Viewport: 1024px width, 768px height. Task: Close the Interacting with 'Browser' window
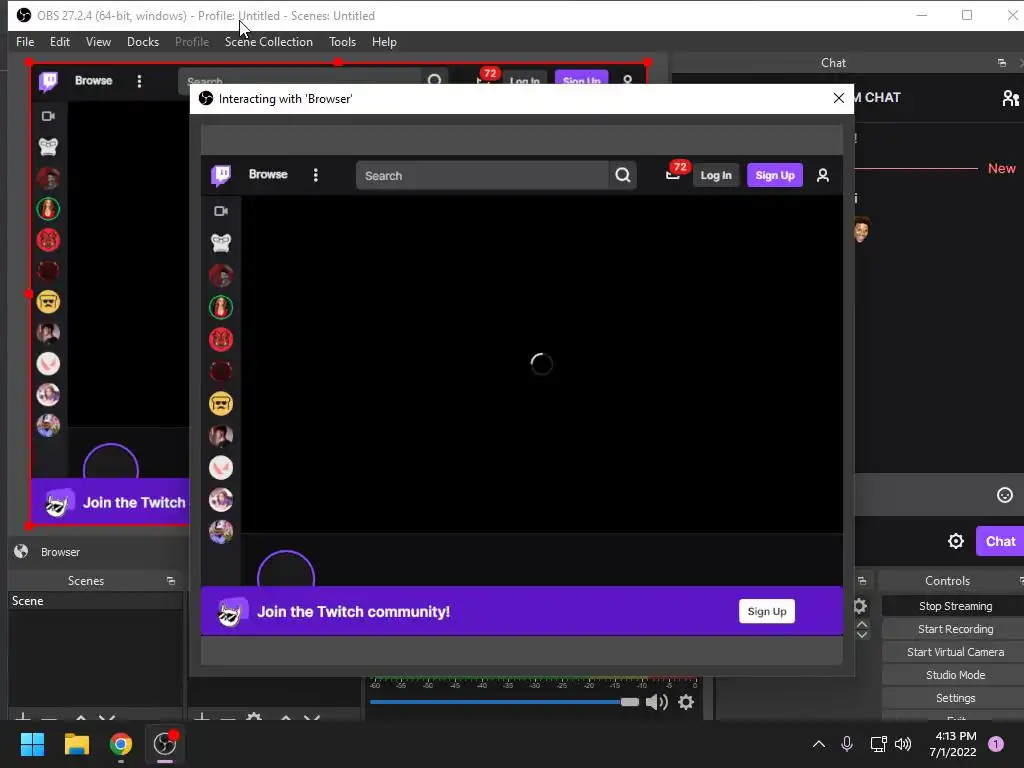pos(839,98)
